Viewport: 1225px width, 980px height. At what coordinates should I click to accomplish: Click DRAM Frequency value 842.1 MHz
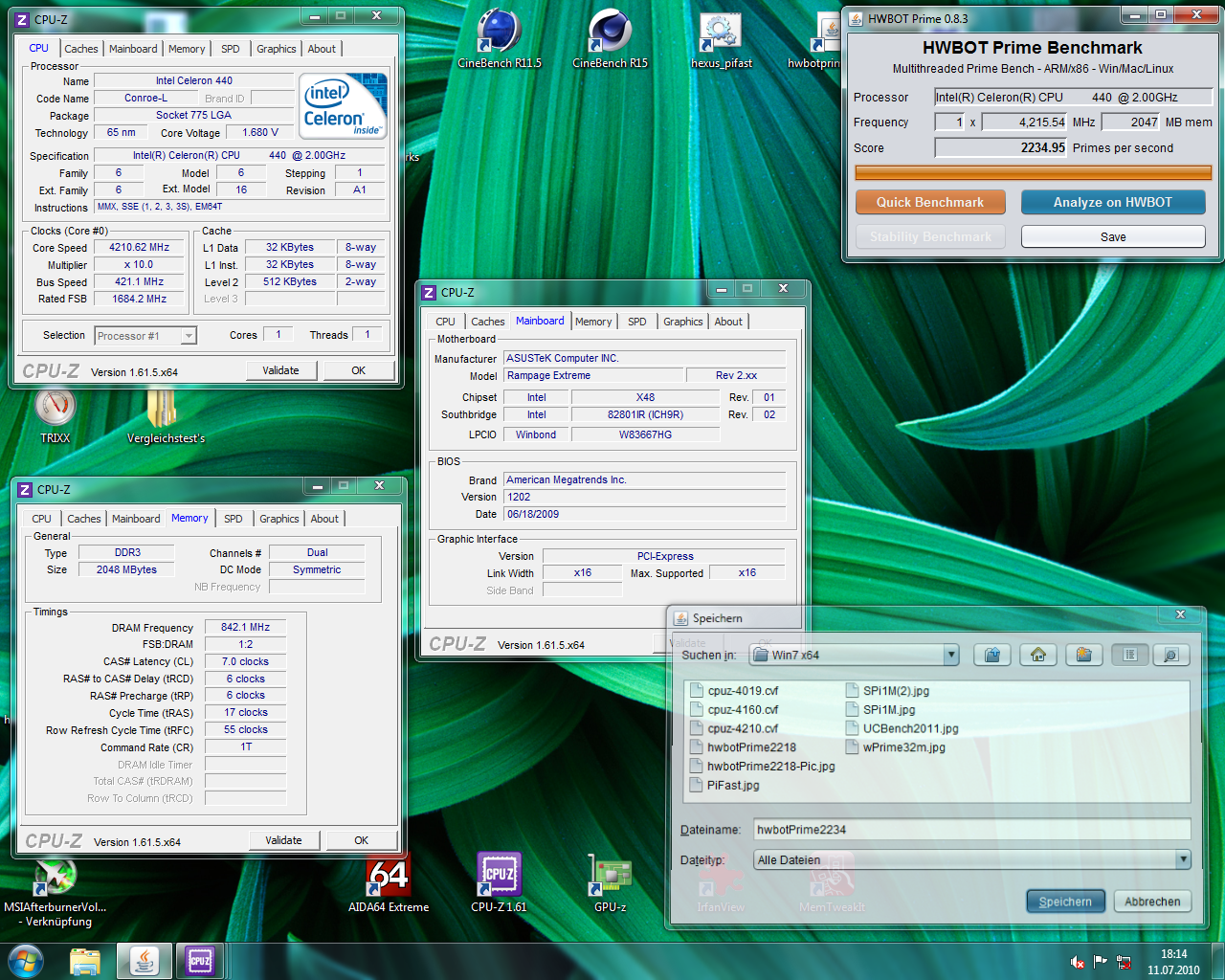(x=245, y=627)
